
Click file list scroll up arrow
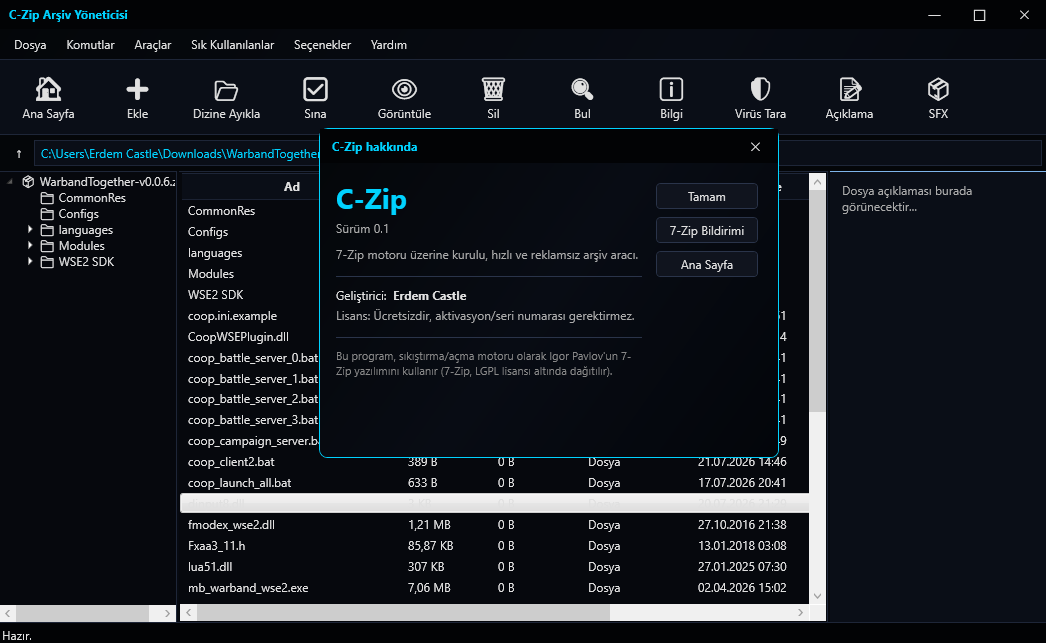pyautogui.click(x=817, y=181)
